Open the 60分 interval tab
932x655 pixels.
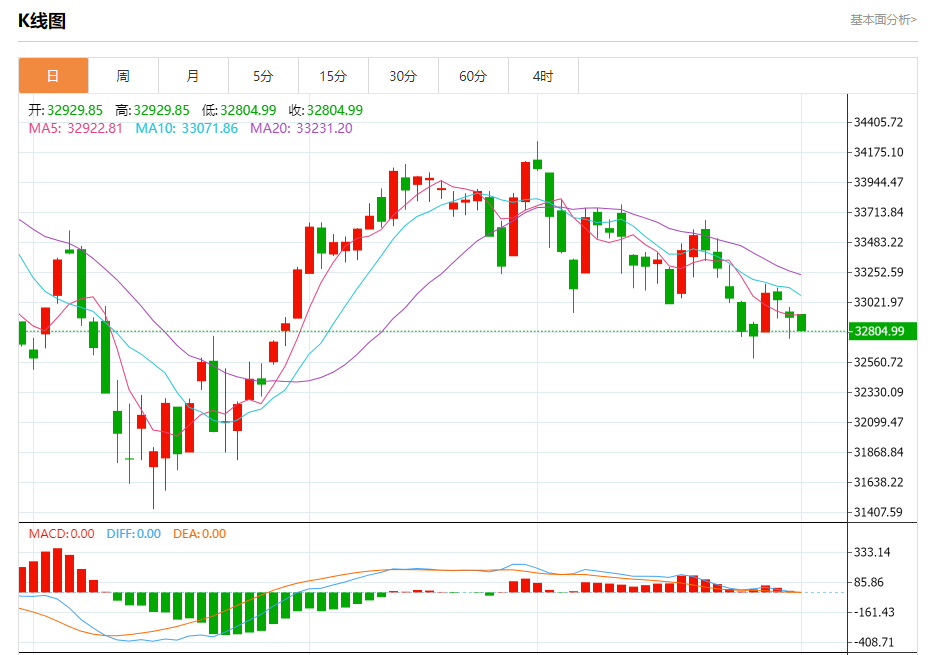click(474, 75)
